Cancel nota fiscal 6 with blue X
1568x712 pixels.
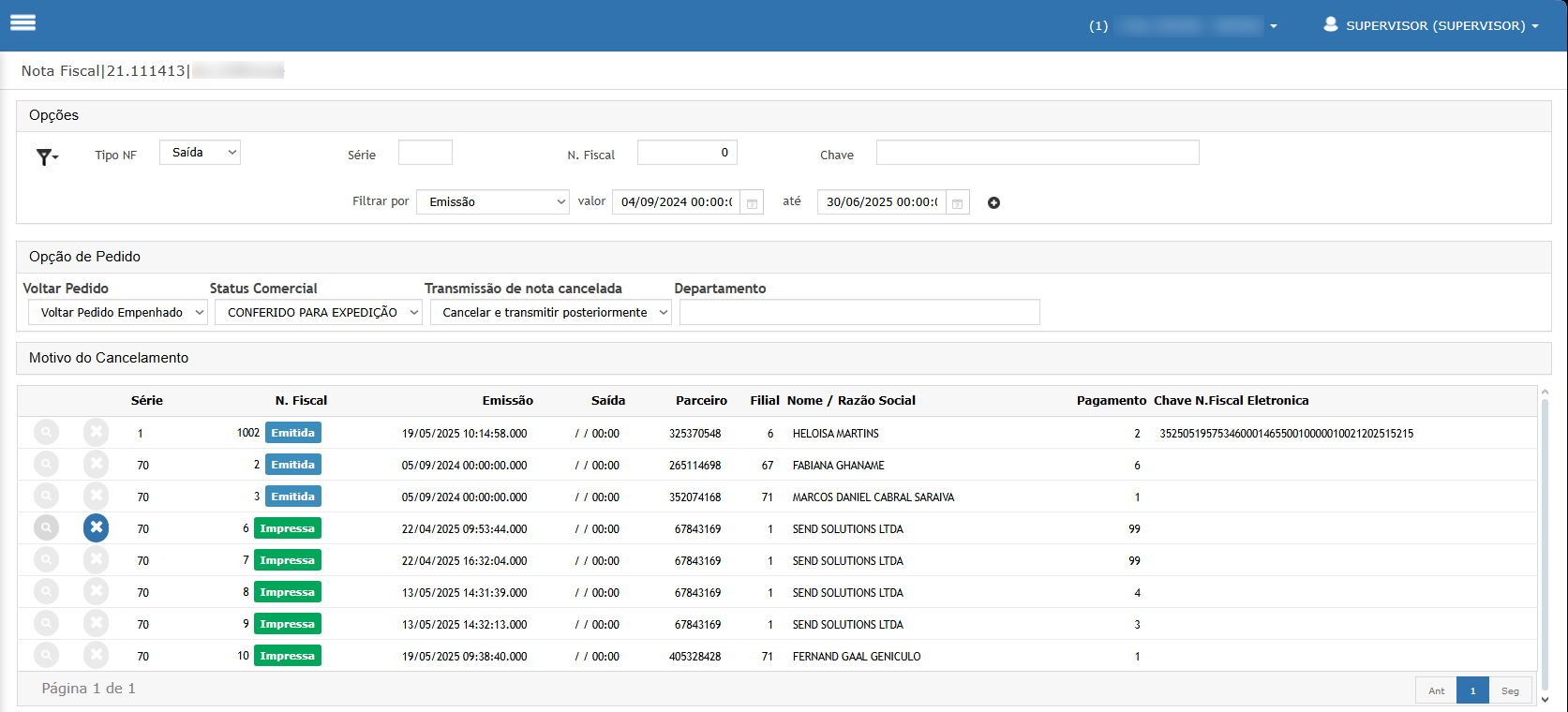[96, 527]
